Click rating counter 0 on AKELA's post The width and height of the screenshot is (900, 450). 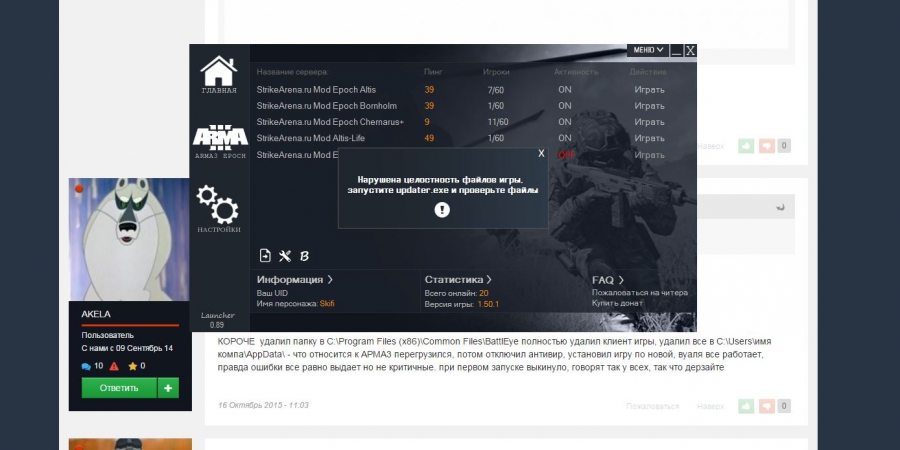click(784, 406)
